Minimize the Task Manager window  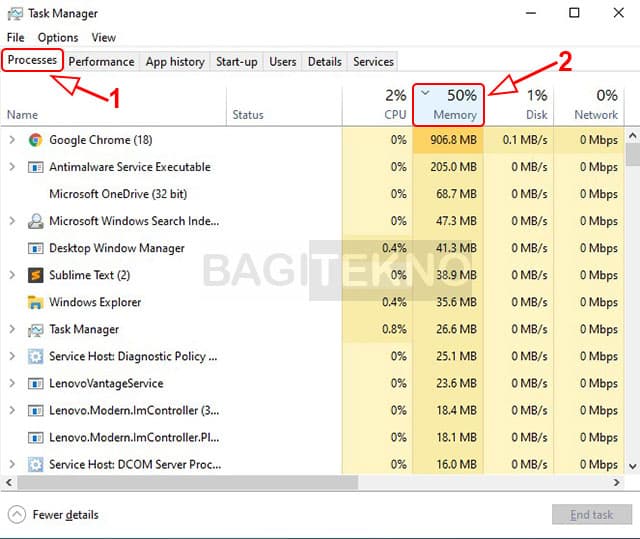[x=531, y=13]
